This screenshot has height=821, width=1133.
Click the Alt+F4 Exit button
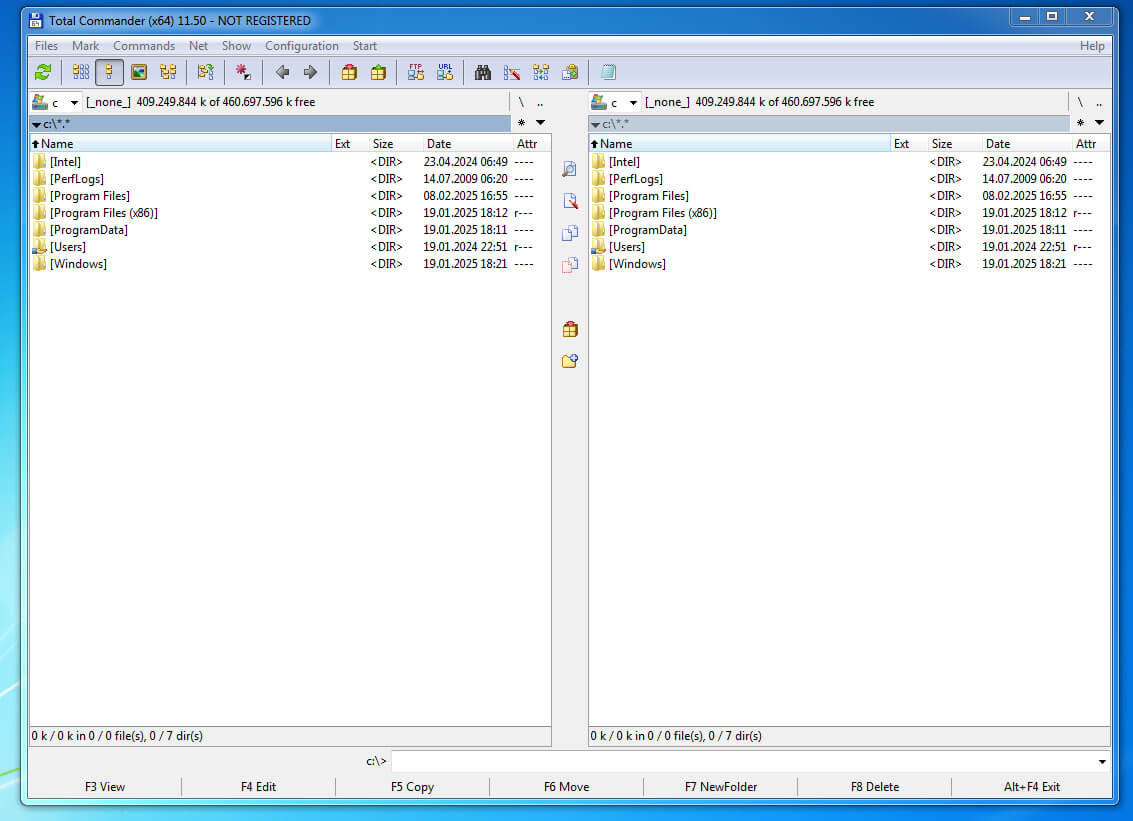[1031, 787]
